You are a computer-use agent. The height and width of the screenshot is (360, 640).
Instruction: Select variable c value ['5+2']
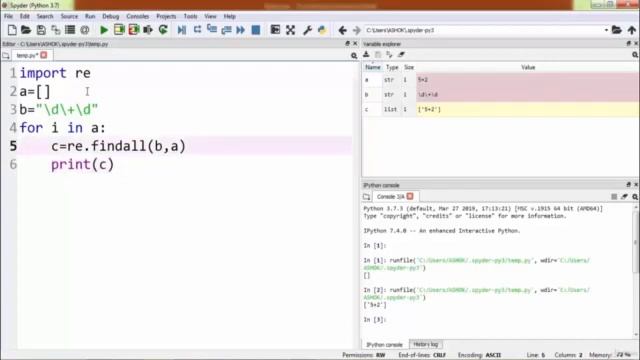coord(527,109)
